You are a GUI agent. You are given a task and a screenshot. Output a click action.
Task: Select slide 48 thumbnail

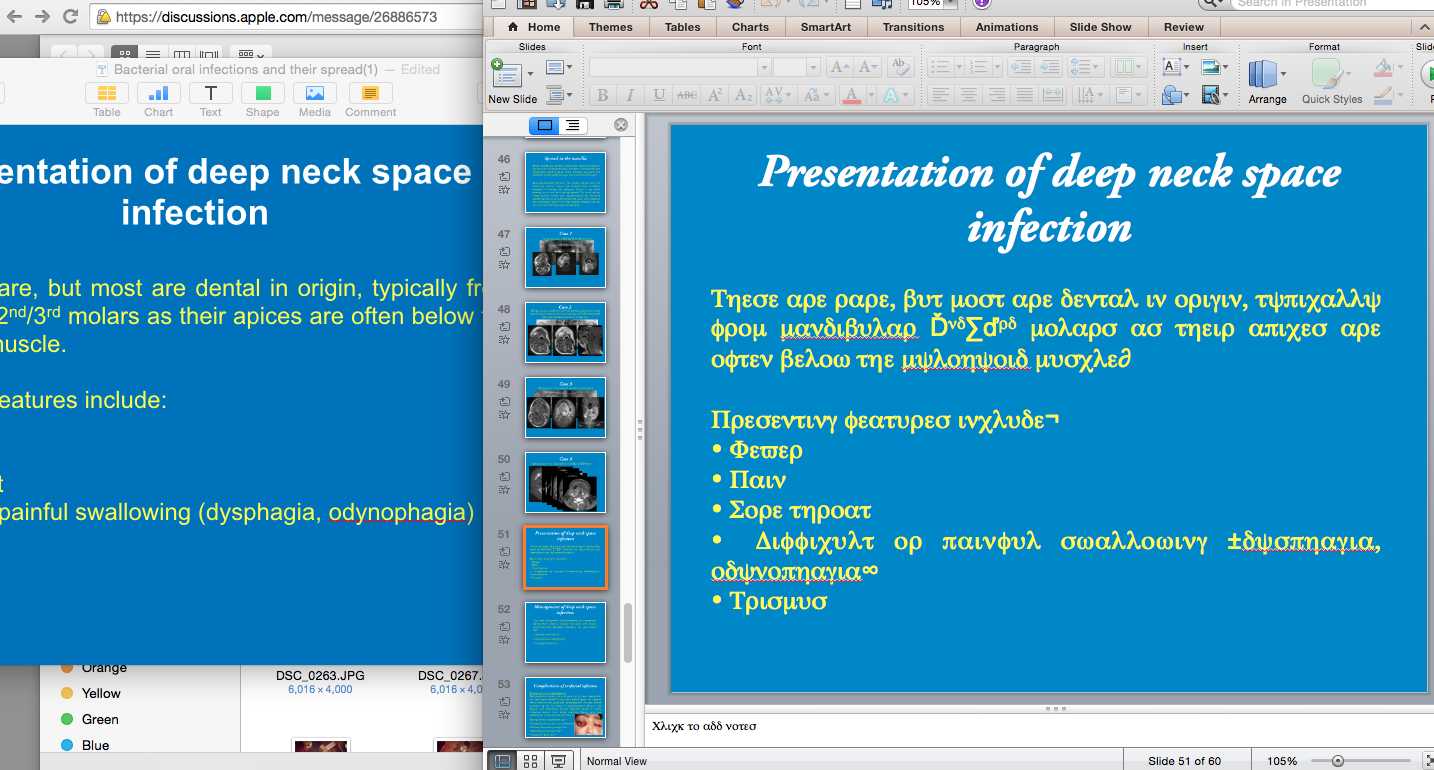click(x=565, y=332)
